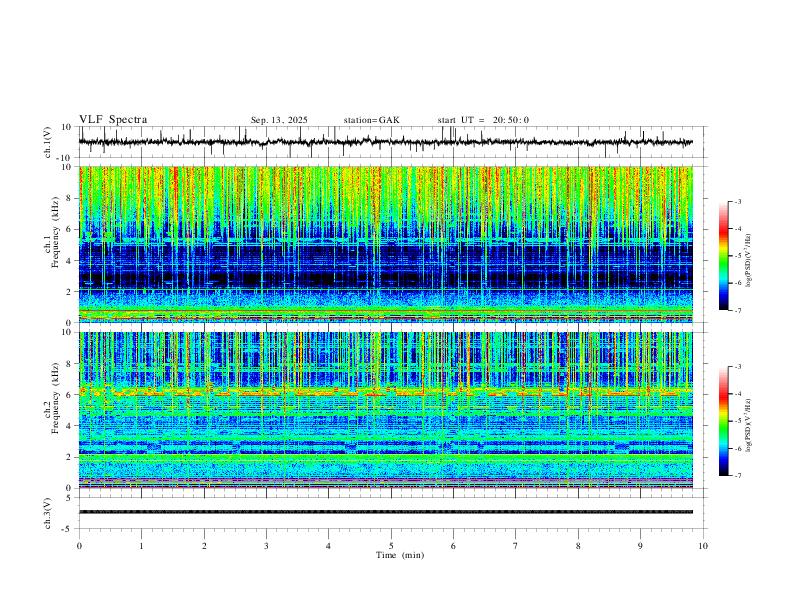Click the 'ch.3(V)' axis label
The width and height of the screenshot is (792, 612).
point(48,513)
